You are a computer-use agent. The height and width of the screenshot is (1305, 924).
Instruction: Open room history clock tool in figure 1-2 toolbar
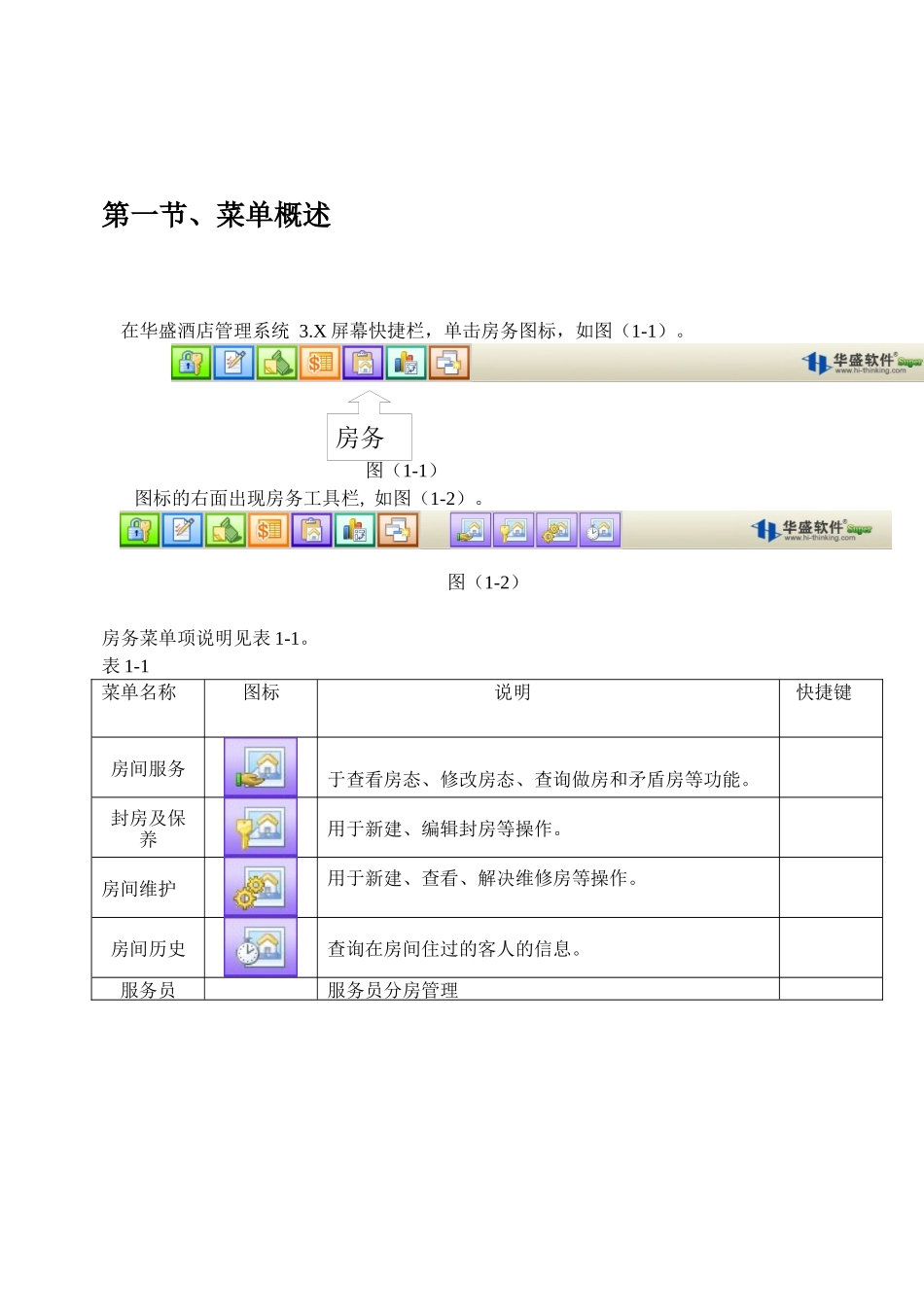coord(600,530)
